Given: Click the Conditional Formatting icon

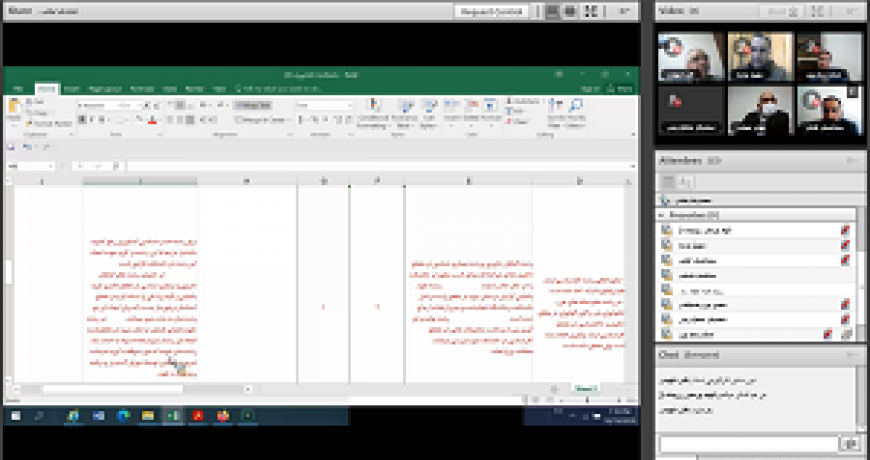Looking at the screenshot, I should tap(373, 107).
